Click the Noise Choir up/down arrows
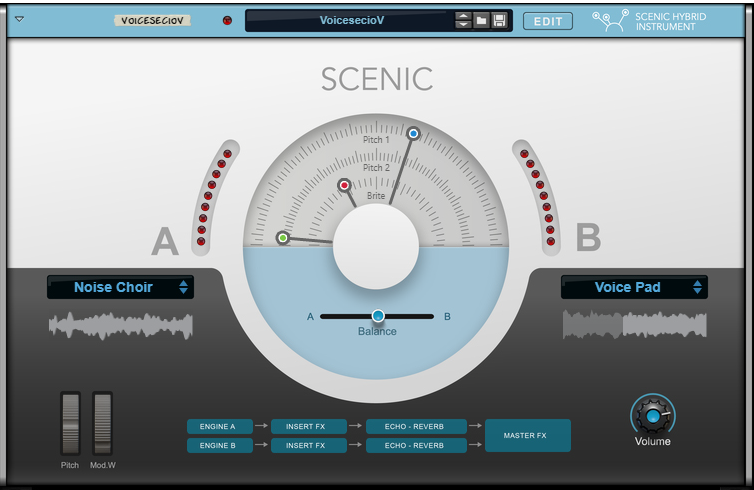 183,287
